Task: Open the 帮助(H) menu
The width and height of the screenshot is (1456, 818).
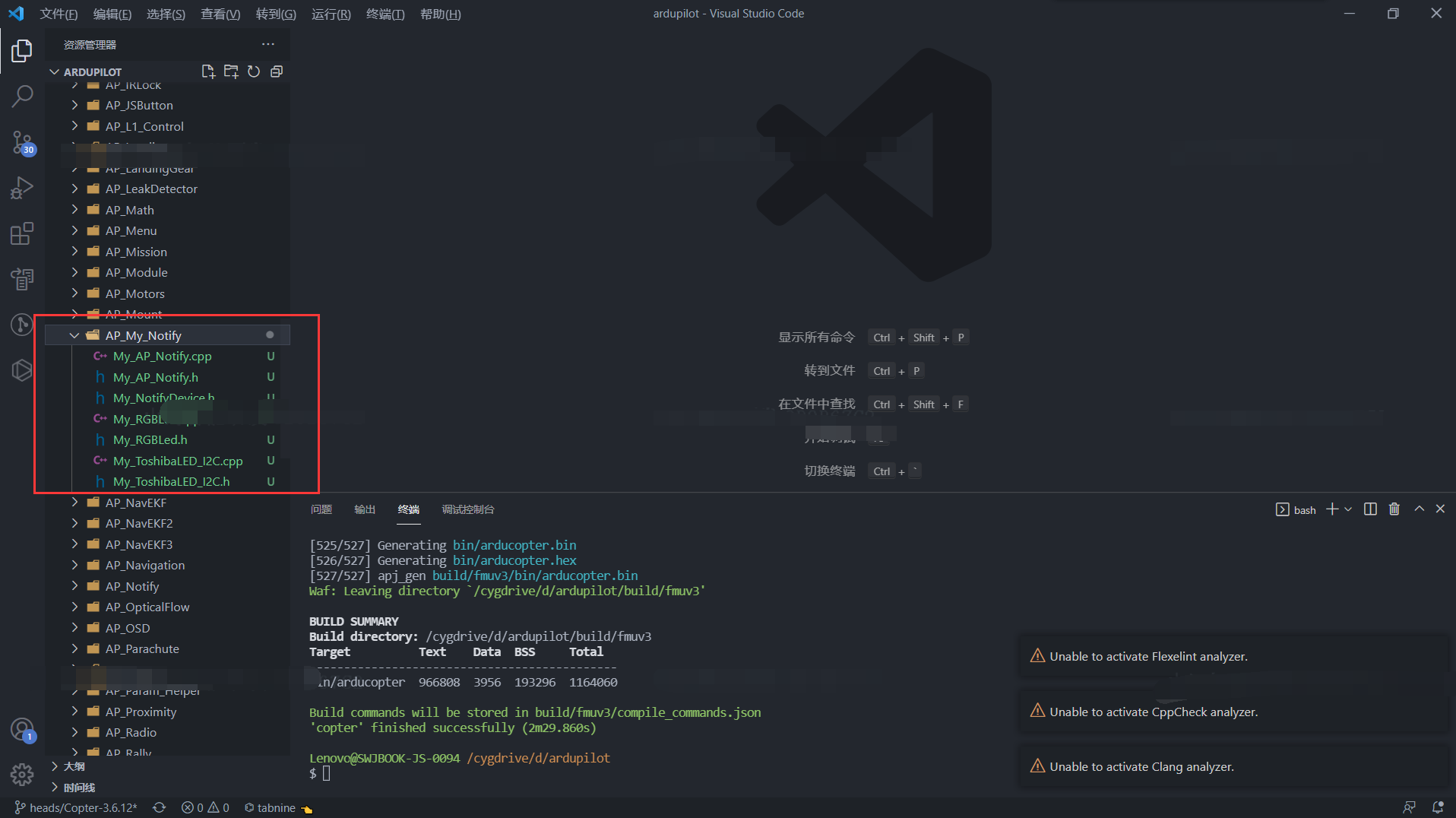Action: click(x=441, y=14)
